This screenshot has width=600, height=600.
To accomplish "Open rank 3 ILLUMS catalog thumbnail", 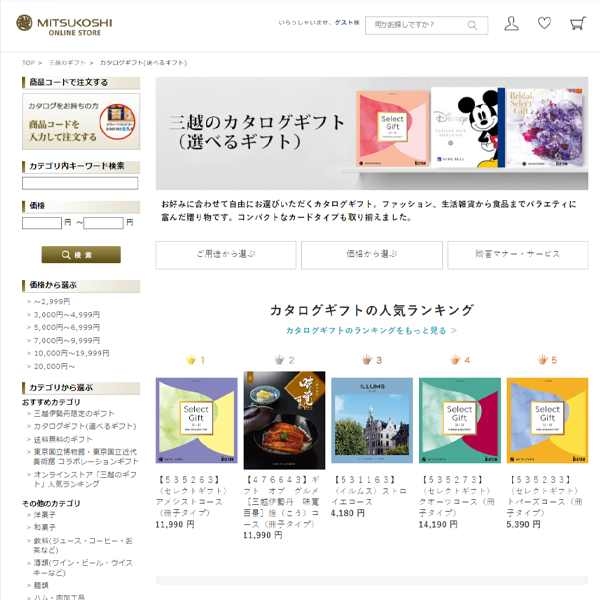I will coord(372,420).
